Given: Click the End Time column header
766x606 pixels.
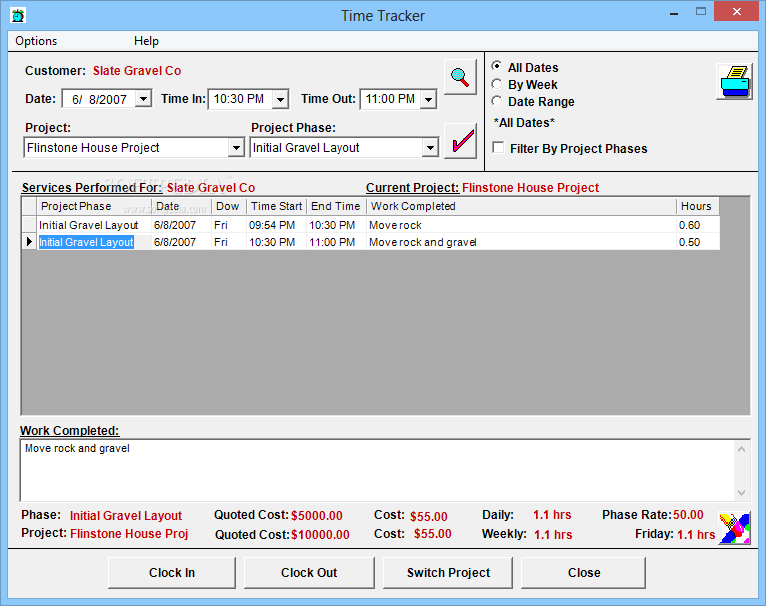Looking at the screenshot, I should pos(336,206).
